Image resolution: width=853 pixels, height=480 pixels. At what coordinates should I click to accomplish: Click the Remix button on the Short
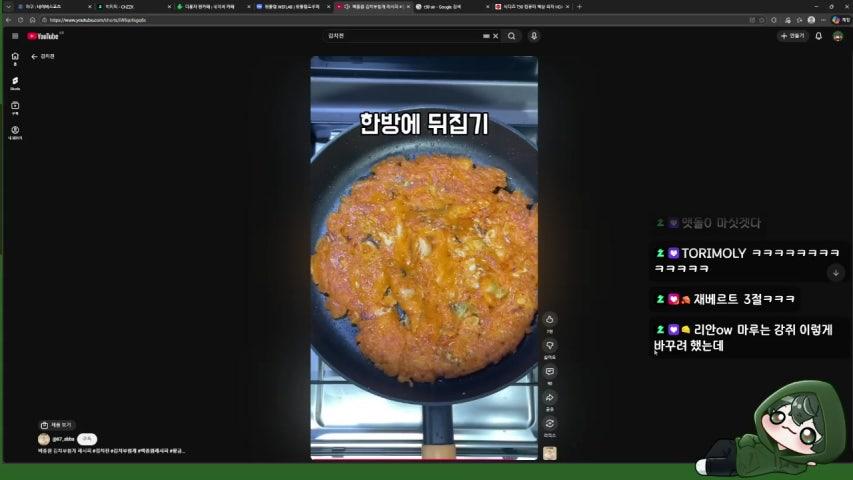(x=549, y=423)
